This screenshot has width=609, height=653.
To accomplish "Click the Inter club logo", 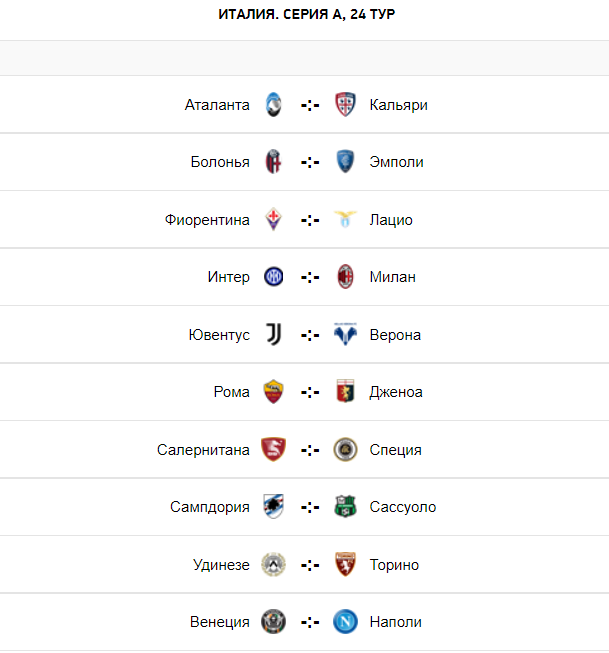I will (x=273, y=277).
